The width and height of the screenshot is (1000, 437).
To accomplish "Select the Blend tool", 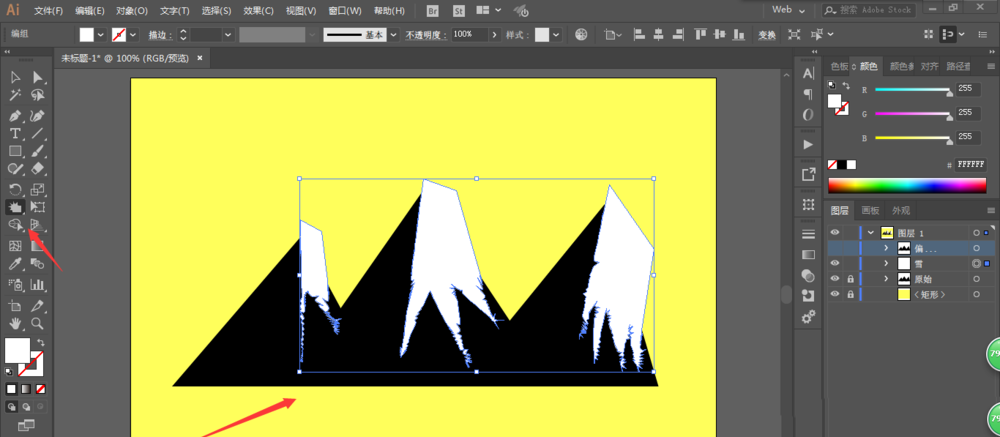I will click(38, 263).
